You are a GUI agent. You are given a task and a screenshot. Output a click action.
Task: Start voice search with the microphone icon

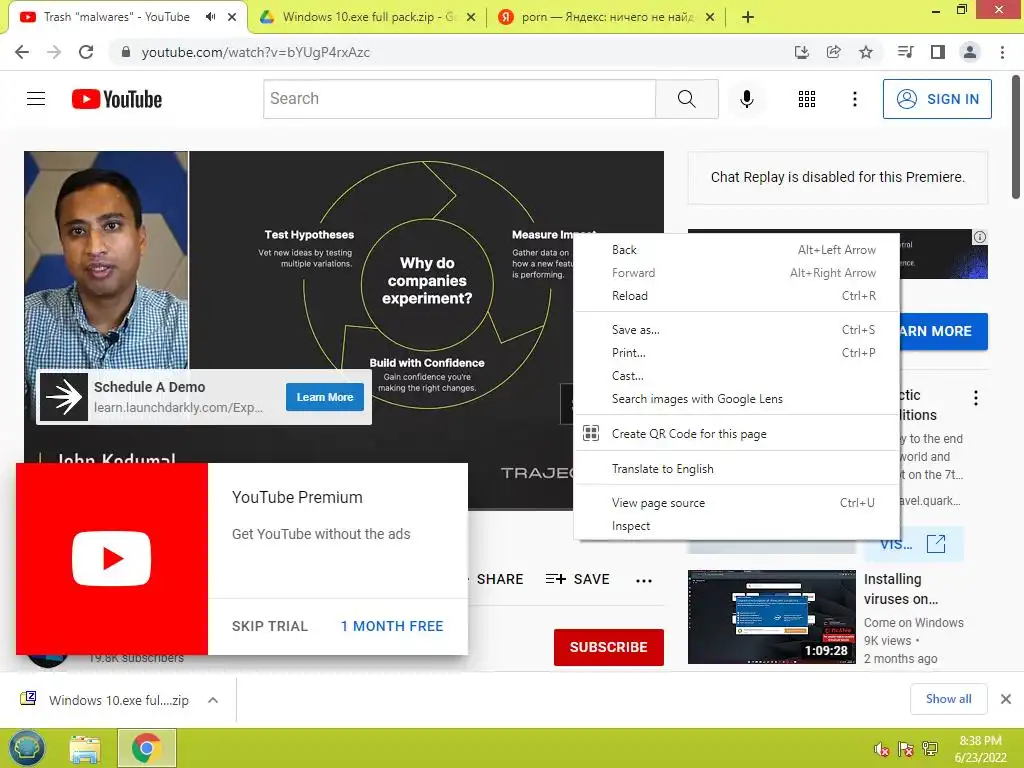pos(746,99)
